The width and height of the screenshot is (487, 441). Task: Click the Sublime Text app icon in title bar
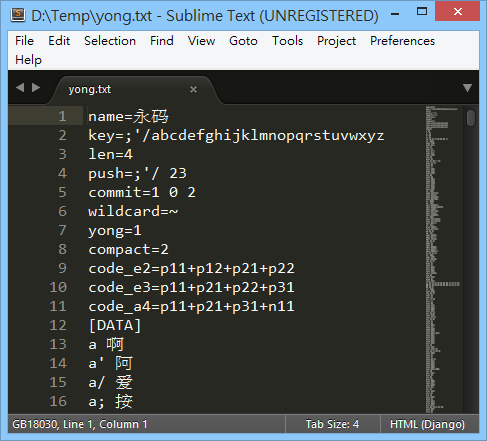click(x=18, y=15)
